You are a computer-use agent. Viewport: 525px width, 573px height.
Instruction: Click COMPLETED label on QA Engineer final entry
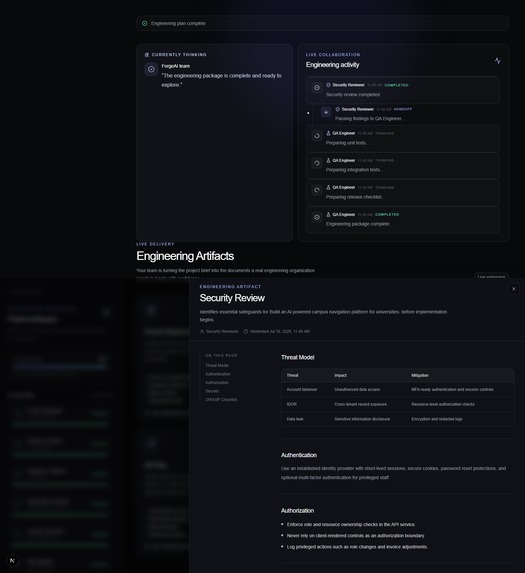387,215
